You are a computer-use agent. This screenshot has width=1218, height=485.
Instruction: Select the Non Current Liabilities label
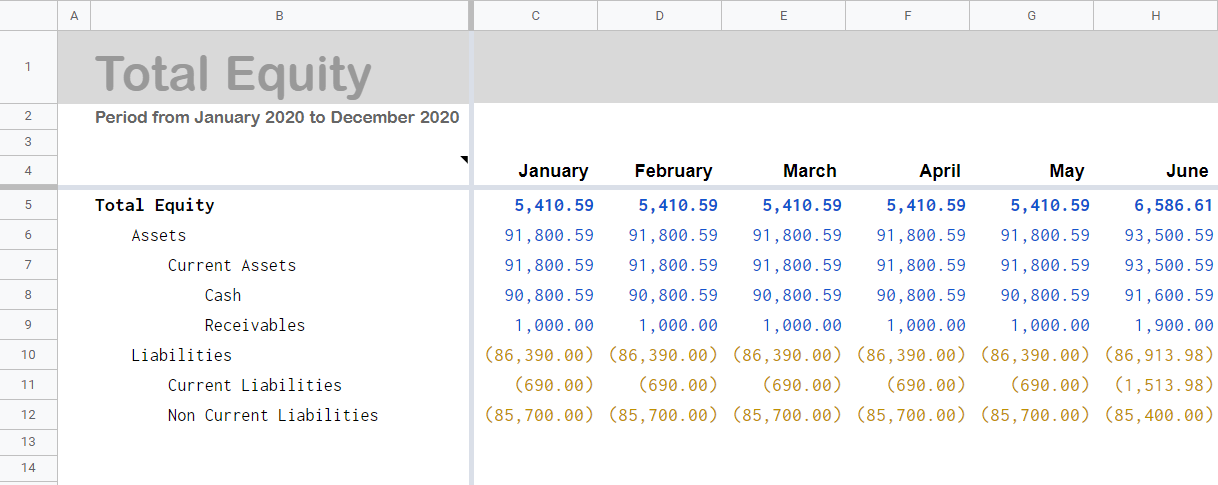pos(273,416)
